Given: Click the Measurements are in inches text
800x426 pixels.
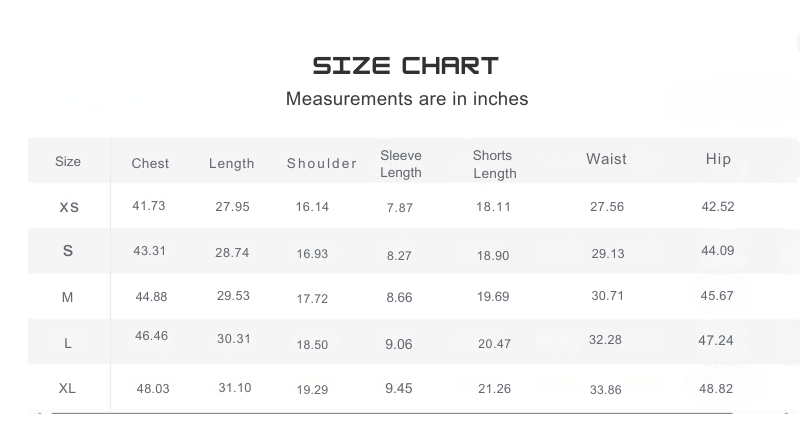Looking at the screenshot, I should point(406,99).
